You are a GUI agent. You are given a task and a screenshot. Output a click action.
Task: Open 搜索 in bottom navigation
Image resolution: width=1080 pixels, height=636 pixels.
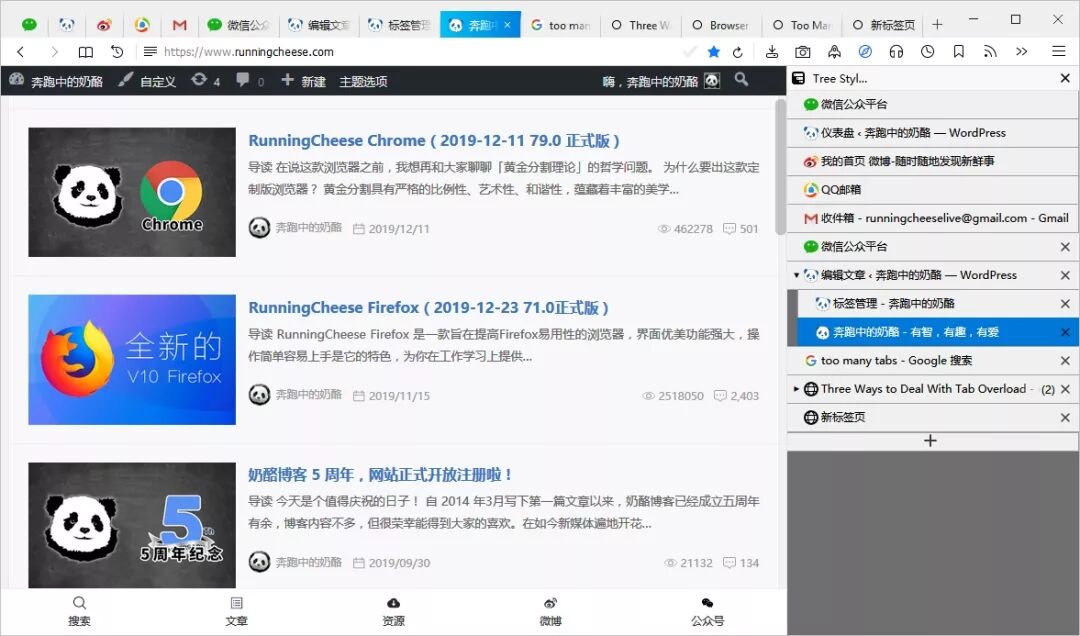pos(79,611)
